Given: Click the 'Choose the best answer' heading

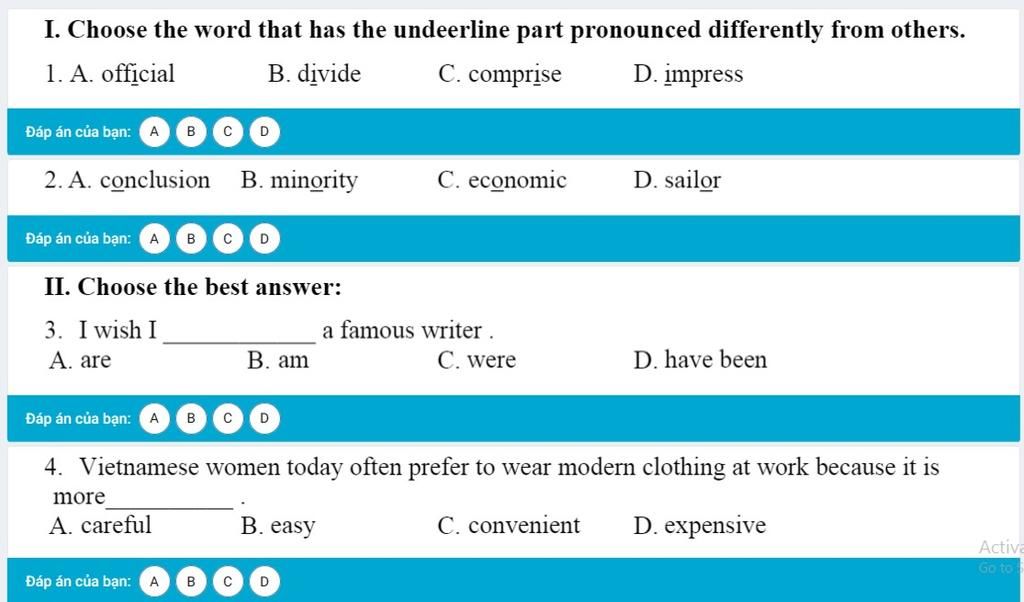Looking at the screenshot, I should [x=193, y=288].
